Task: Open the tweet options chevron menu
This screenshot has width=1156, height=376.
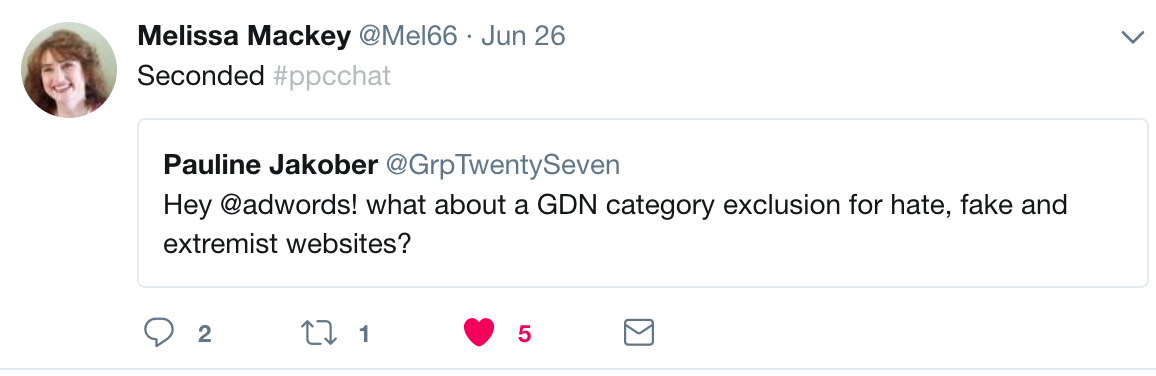Action: (1132, 37)
